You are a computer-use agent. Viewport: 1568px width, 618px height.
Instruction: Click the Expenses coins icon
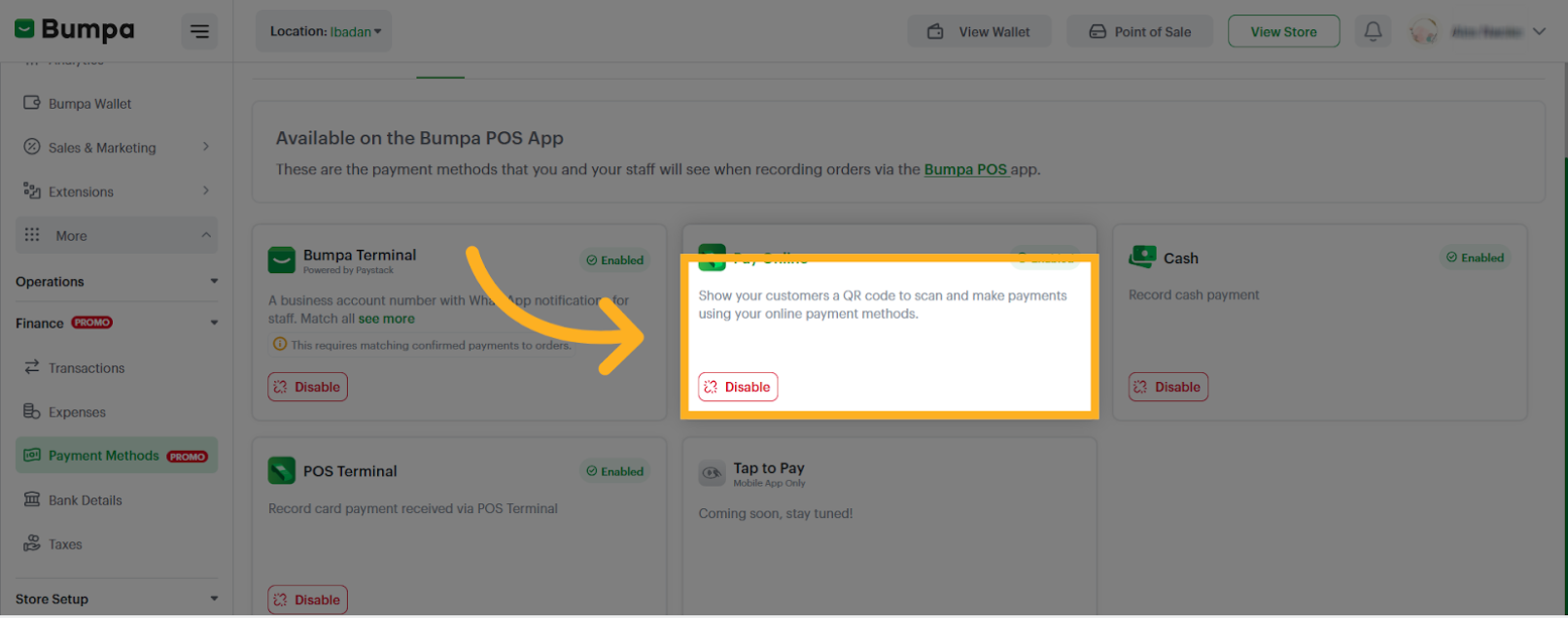pos(32,411)
